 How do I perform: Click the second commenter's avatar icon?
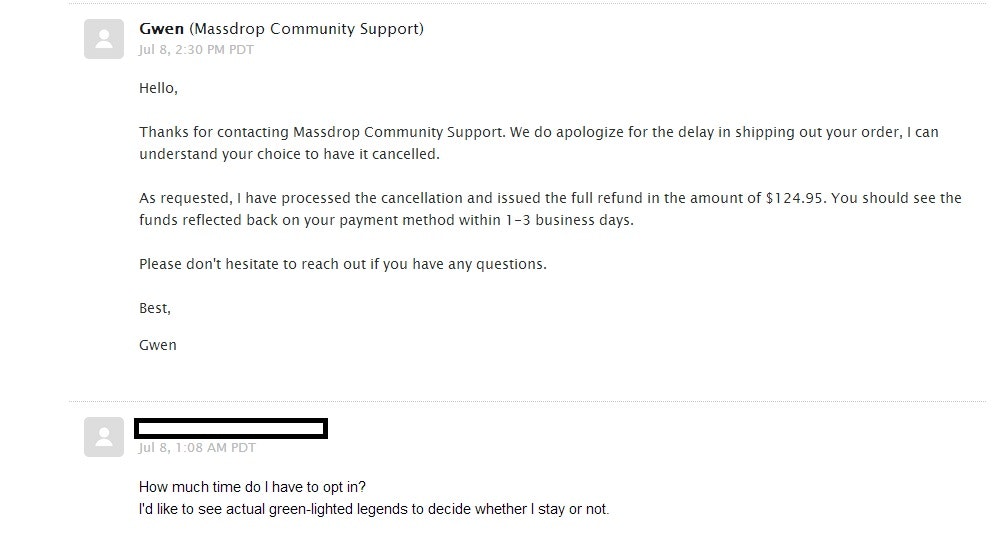(x=104, y=437)
